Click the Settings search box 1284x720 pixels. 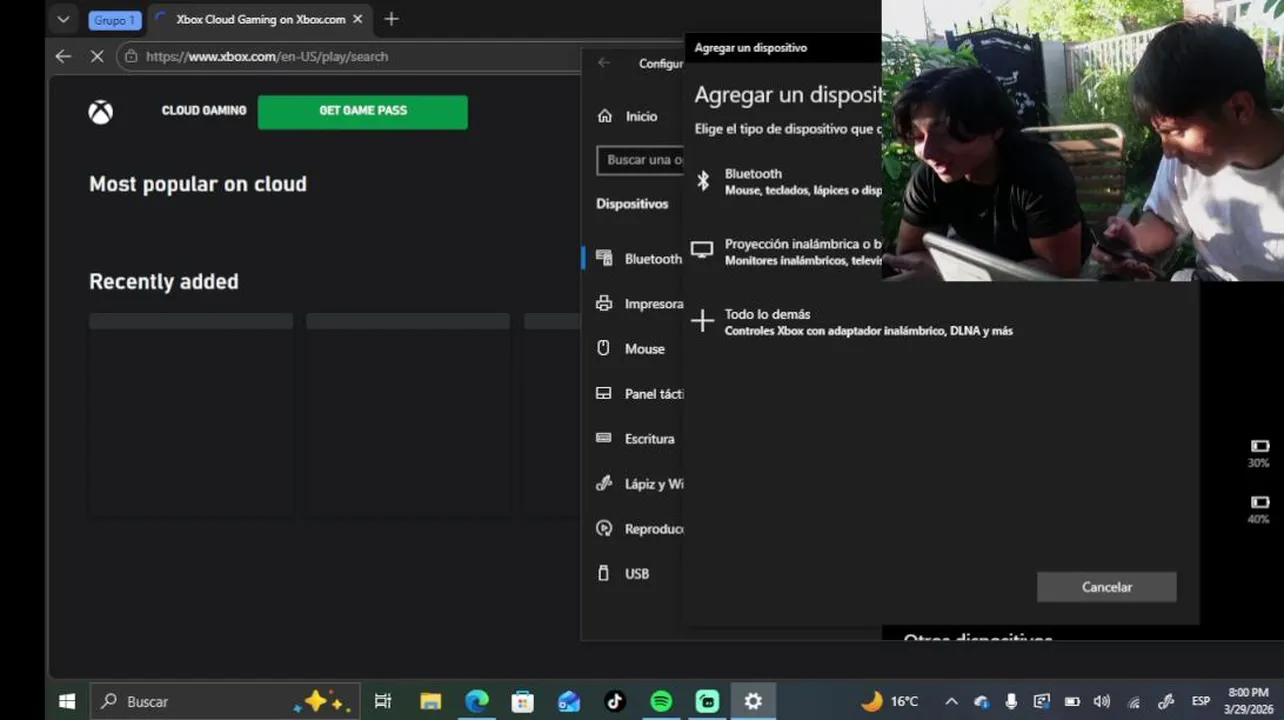[641, 160]
